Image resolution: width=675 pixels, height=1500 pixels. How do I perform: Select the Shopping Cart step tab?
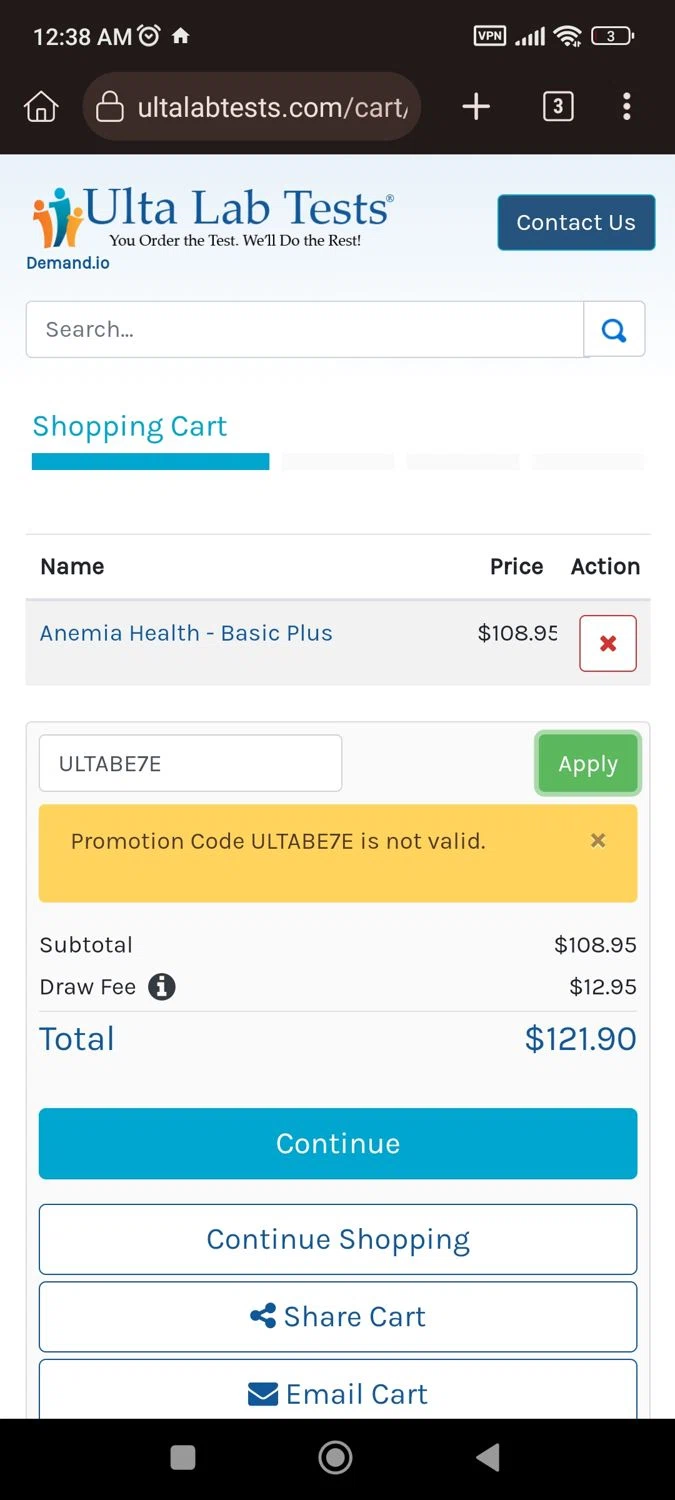coord(130,427)
